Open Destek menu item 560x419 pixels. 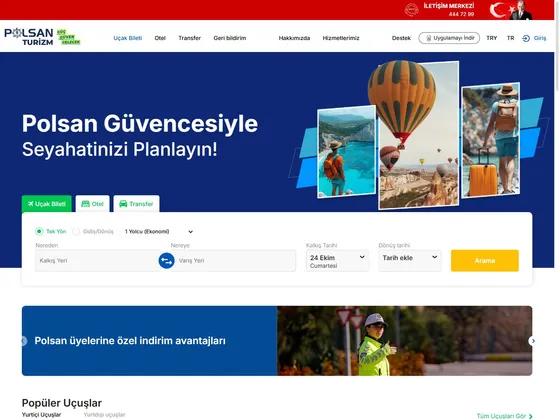point(401,38)
